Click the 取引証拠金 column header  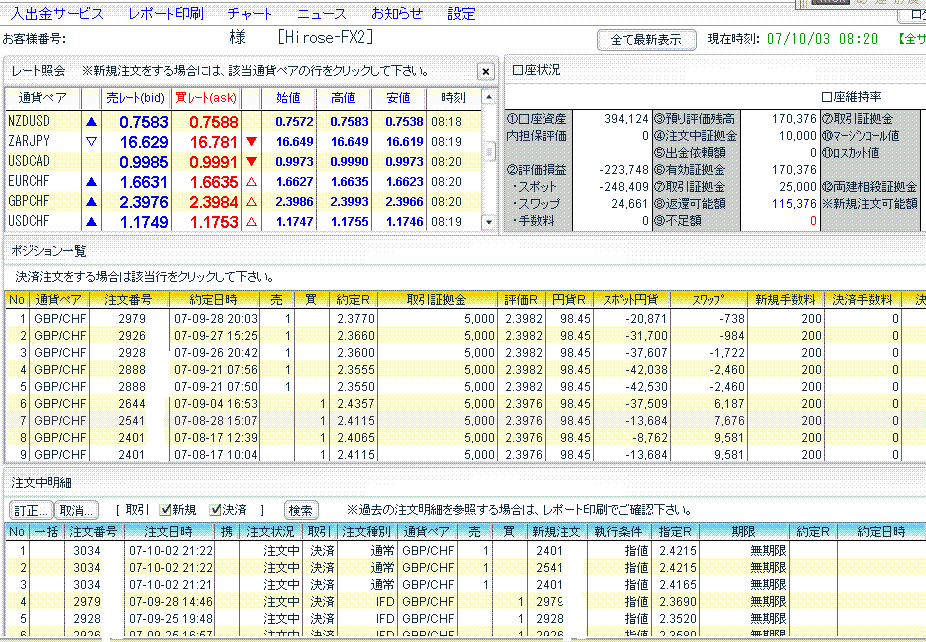(436, 300)
